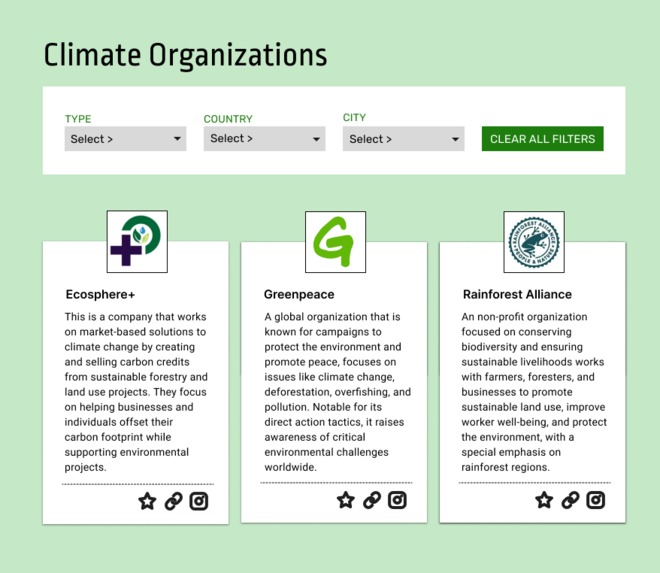Viewport: 660px width, 573px height.
Task: Click the Rainforest Alliance description text
Action: (x=534, y=392)
